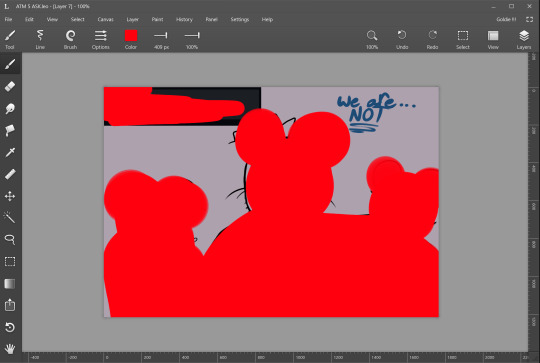The image size is (540, 363).
Task: Open the Layers panel
Action: point(523,39)
